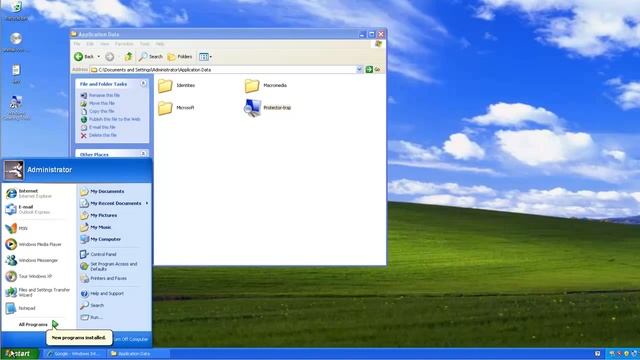Open Search from Start menu
This screenshot has height=360, width=640.
(92, 305)
